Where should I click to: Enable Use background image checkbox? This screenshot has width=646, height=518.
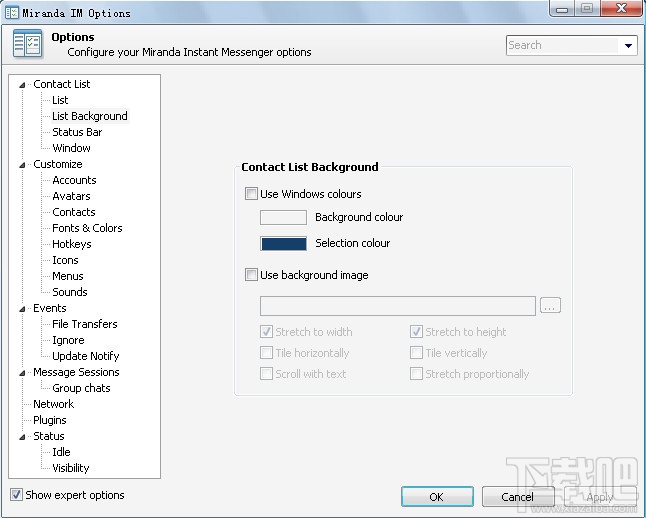pyautogui.click(x=251, y=274)
